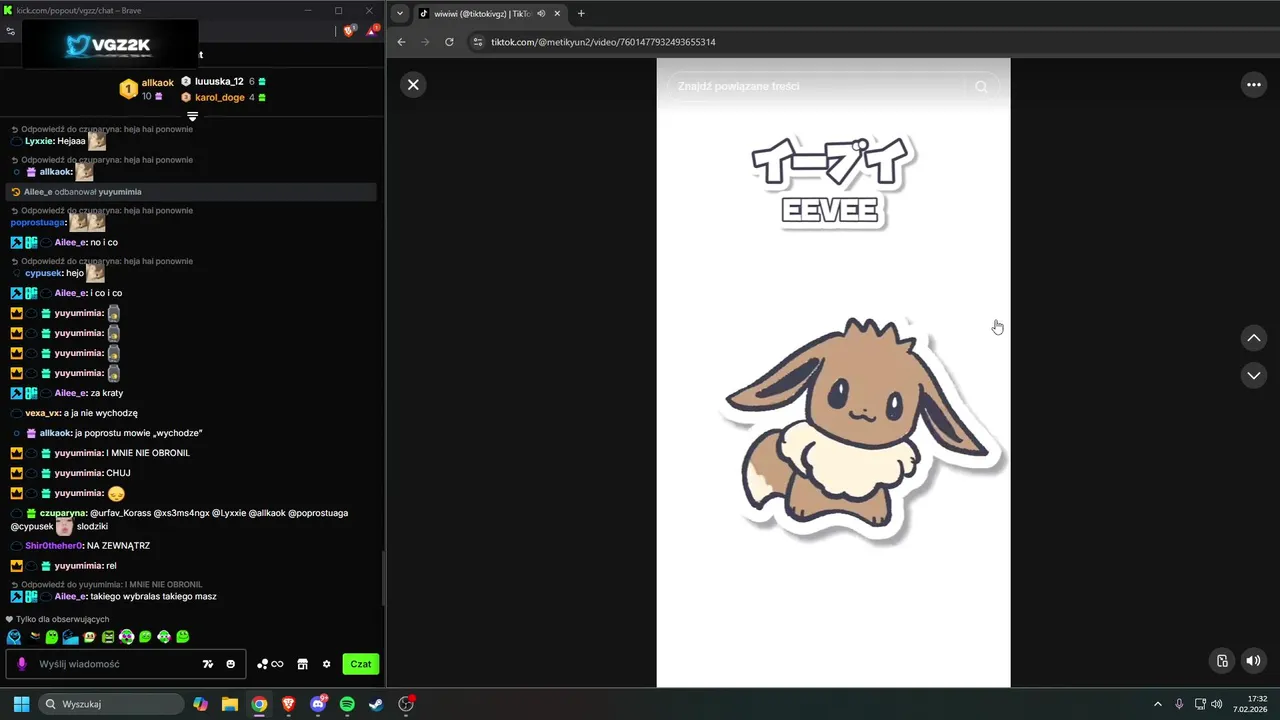This screenshot has width=1280, height=720.
Task: Open Brave Shields icon in Kick window
Action: (x=349, y=31)
